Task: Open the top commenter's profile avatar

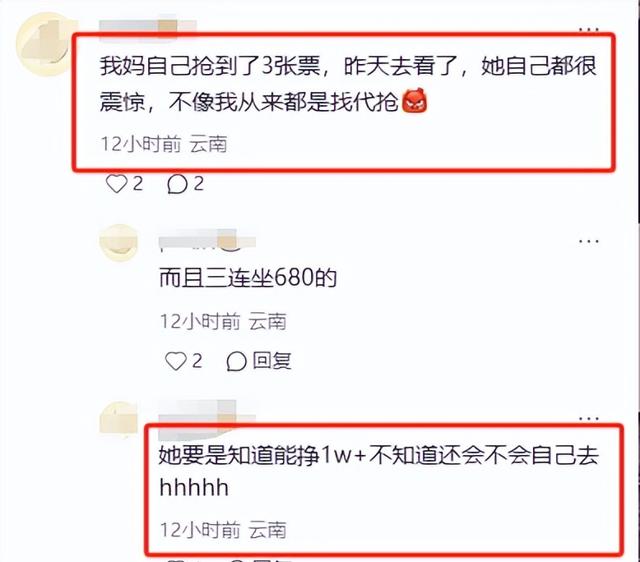Action: point(46,44)
